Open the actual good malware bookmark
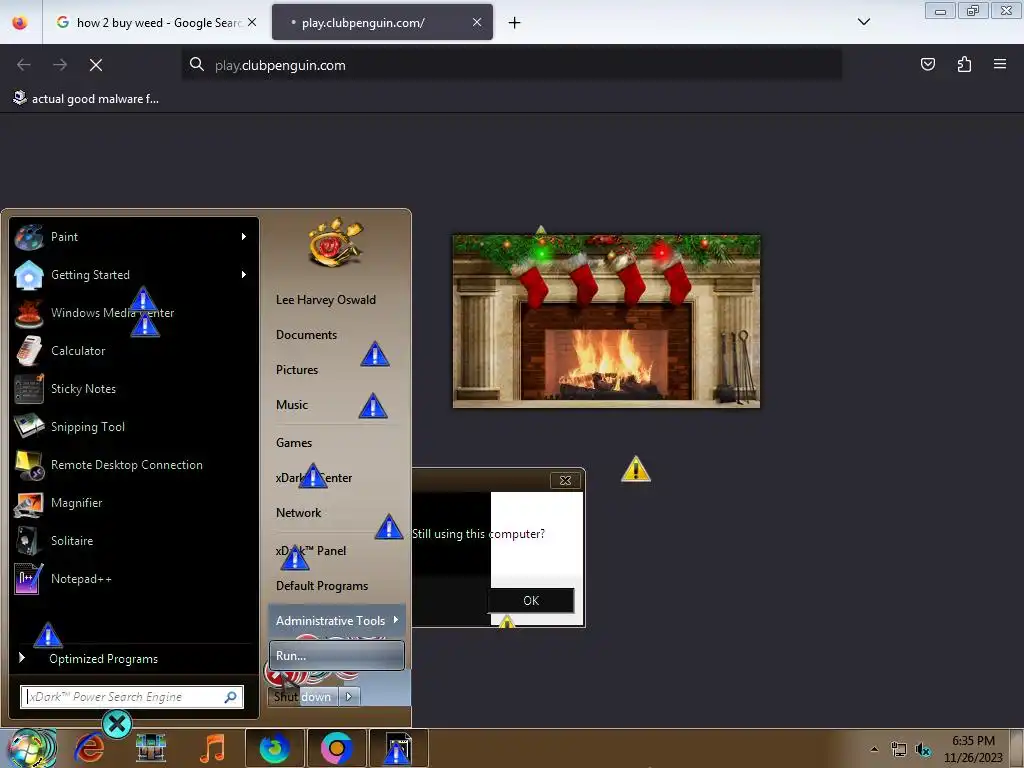 pos(86,99)
